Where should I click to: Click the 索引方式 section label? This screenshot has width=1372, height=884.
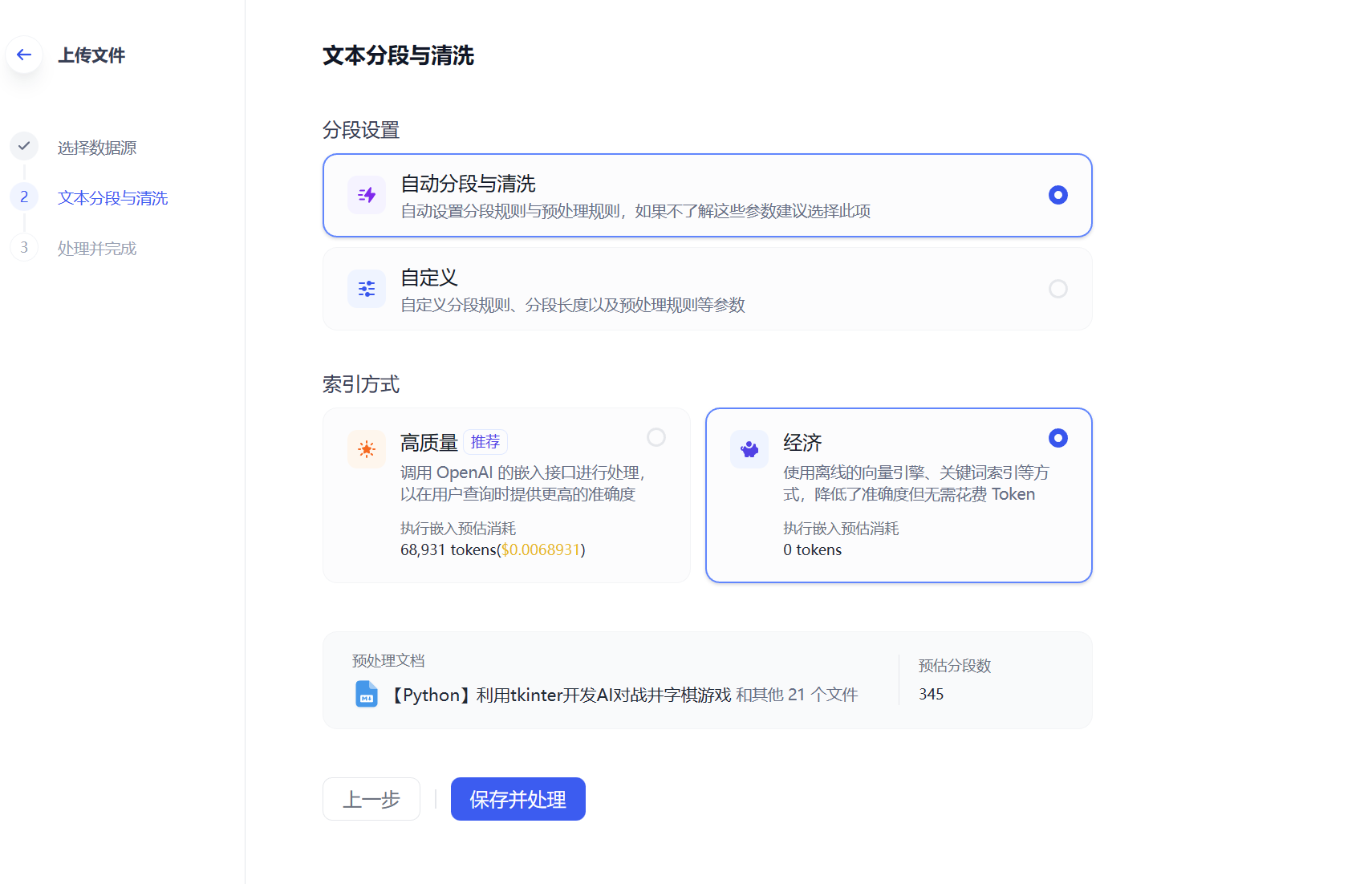point(361,384)
